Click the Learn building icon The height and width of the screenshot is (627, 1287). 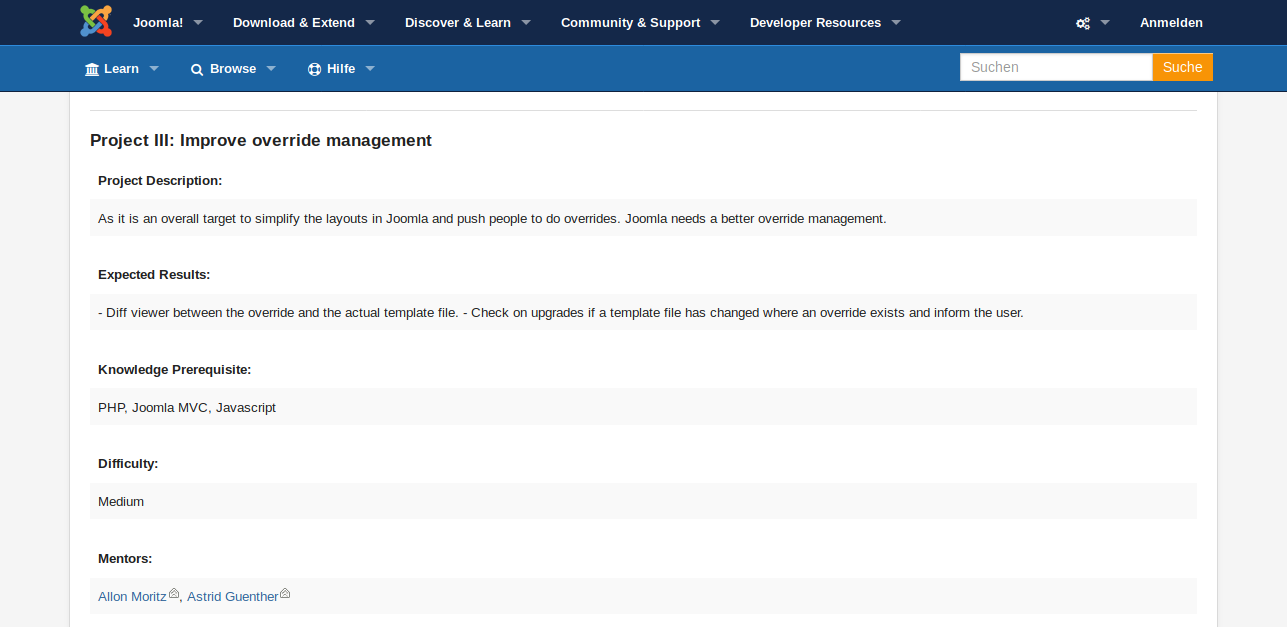point(92,69)
